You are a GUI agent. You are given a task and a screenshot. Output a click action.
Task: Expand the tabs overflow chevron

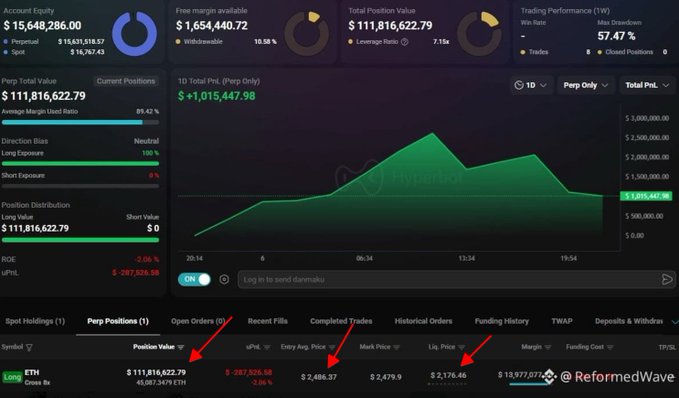[675, 322]
